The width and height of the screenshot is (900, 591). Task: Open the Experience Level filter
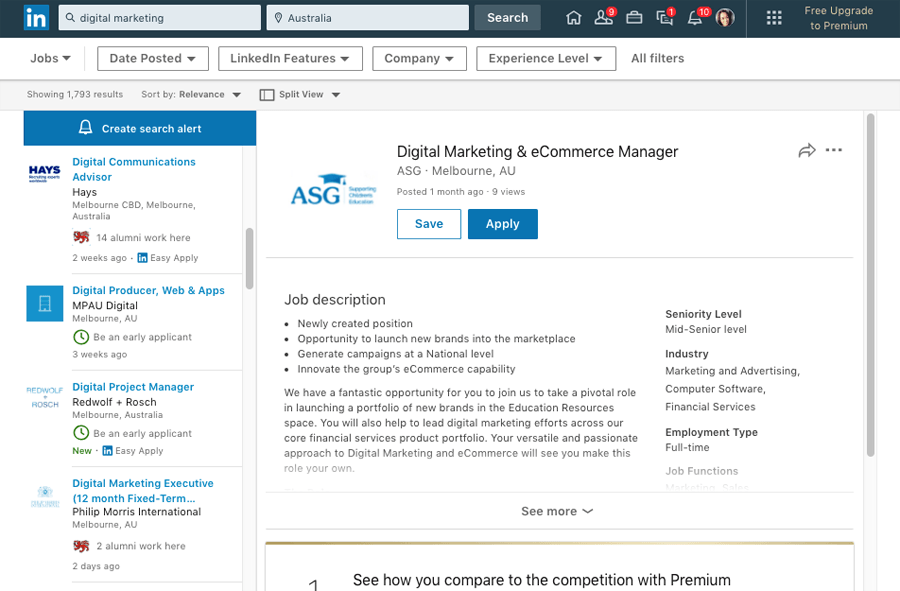(546, 59)
